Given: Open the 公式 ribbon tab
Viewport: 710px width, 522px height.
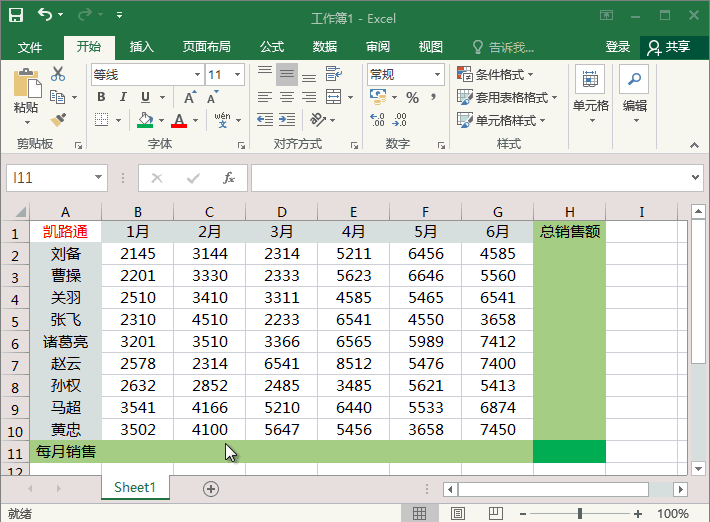Looking at the screenshot, I should click(272, 47).
